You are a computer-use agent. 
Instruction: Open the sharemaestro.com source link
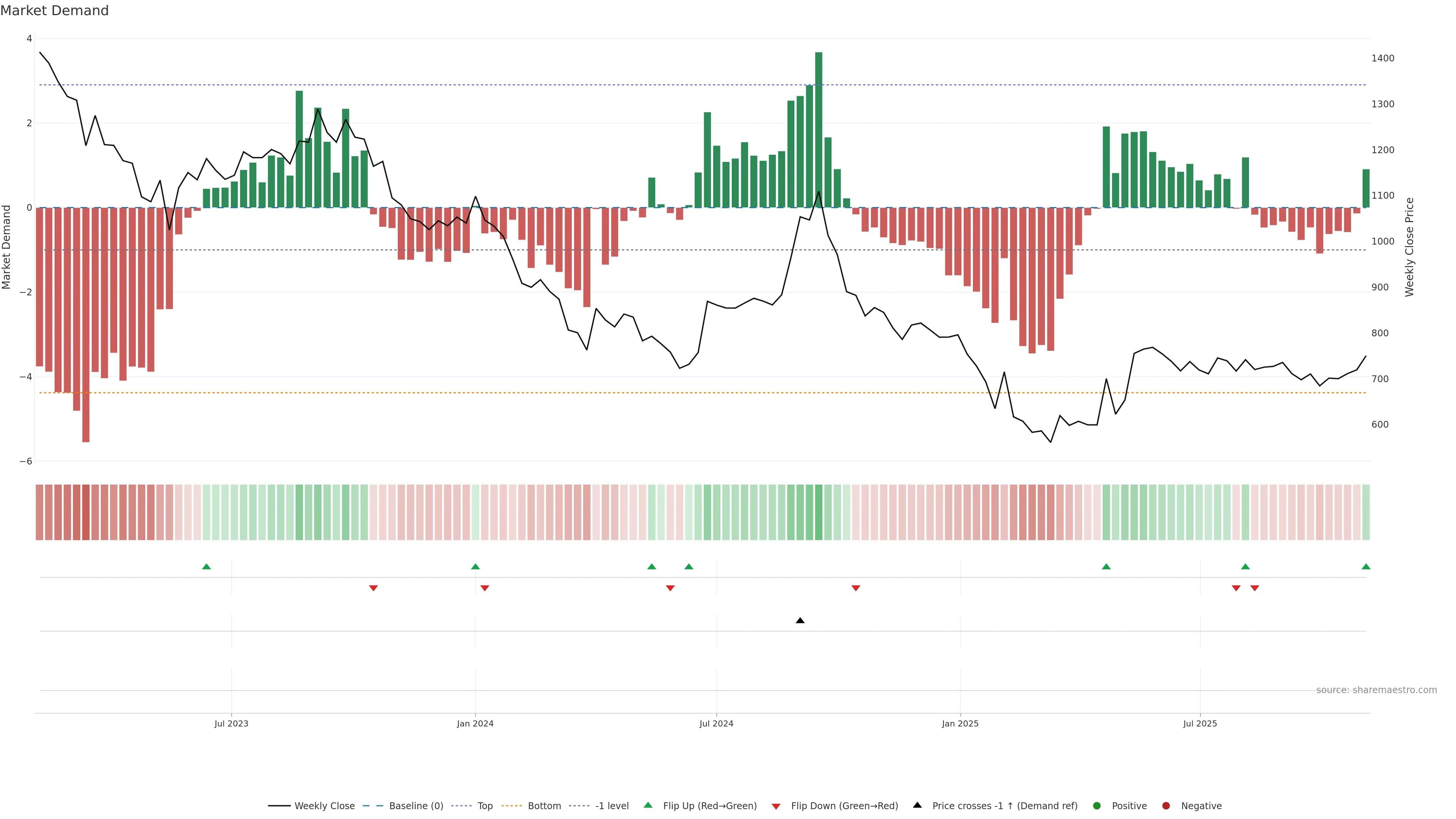(1376, 690)
